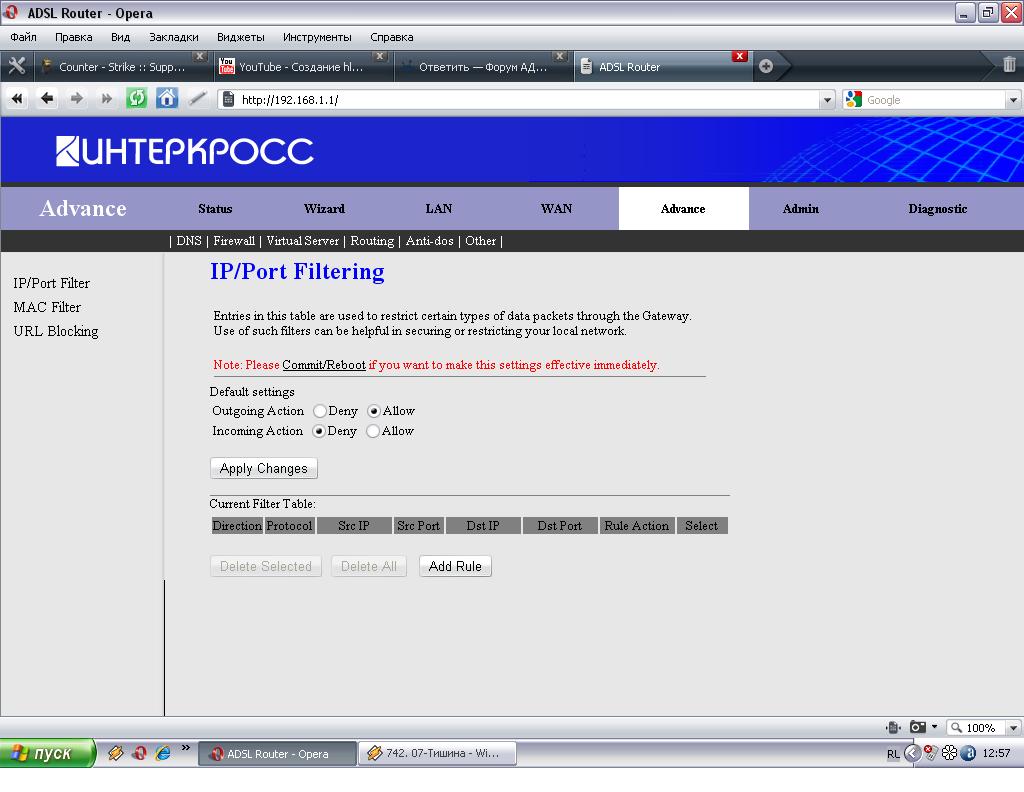Screen dimensions: 1024x792
Task: Close the ADSL Router tab
Action: pos(739,56)
